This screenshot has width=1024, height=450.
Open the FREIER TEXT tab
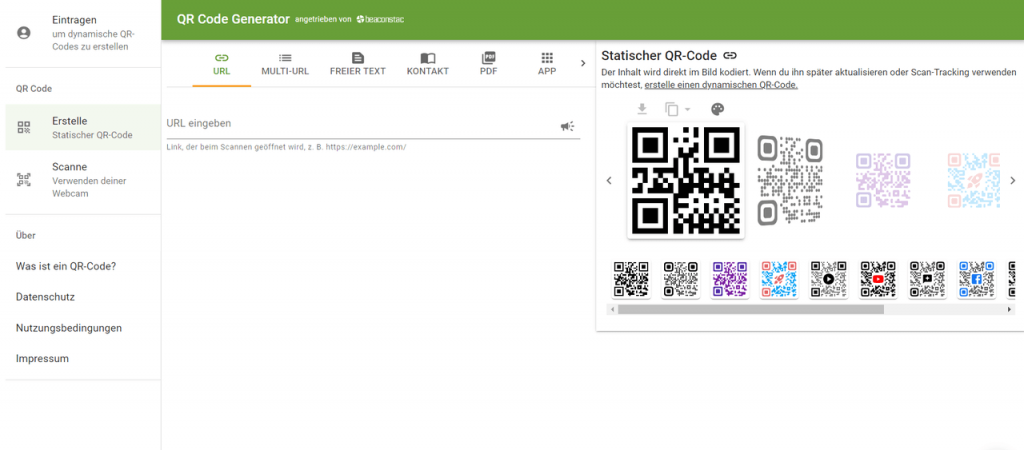point(358,64)
